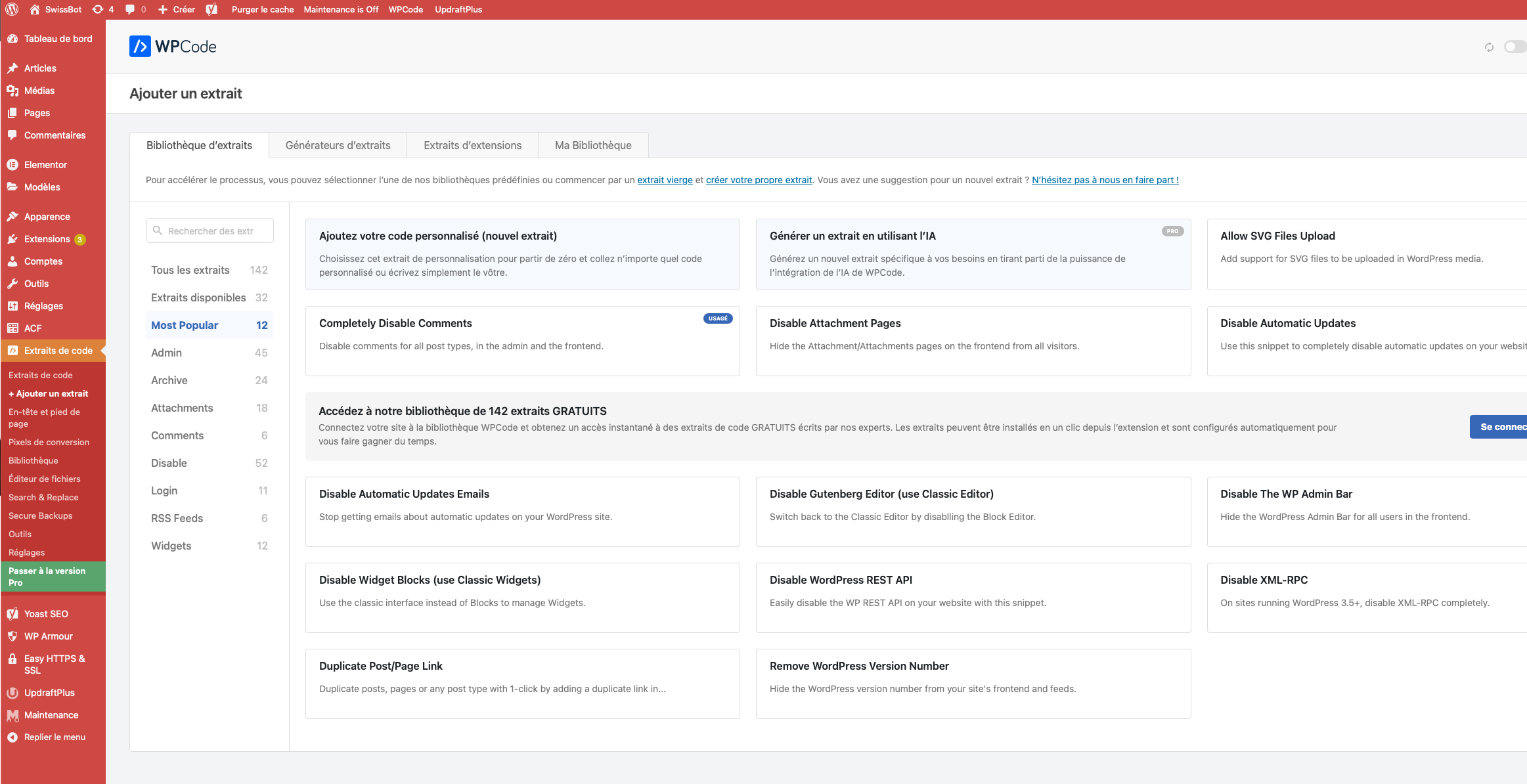Click the Se connecter button
This screenshot has height=784, width=1527.
point(1501,426)
